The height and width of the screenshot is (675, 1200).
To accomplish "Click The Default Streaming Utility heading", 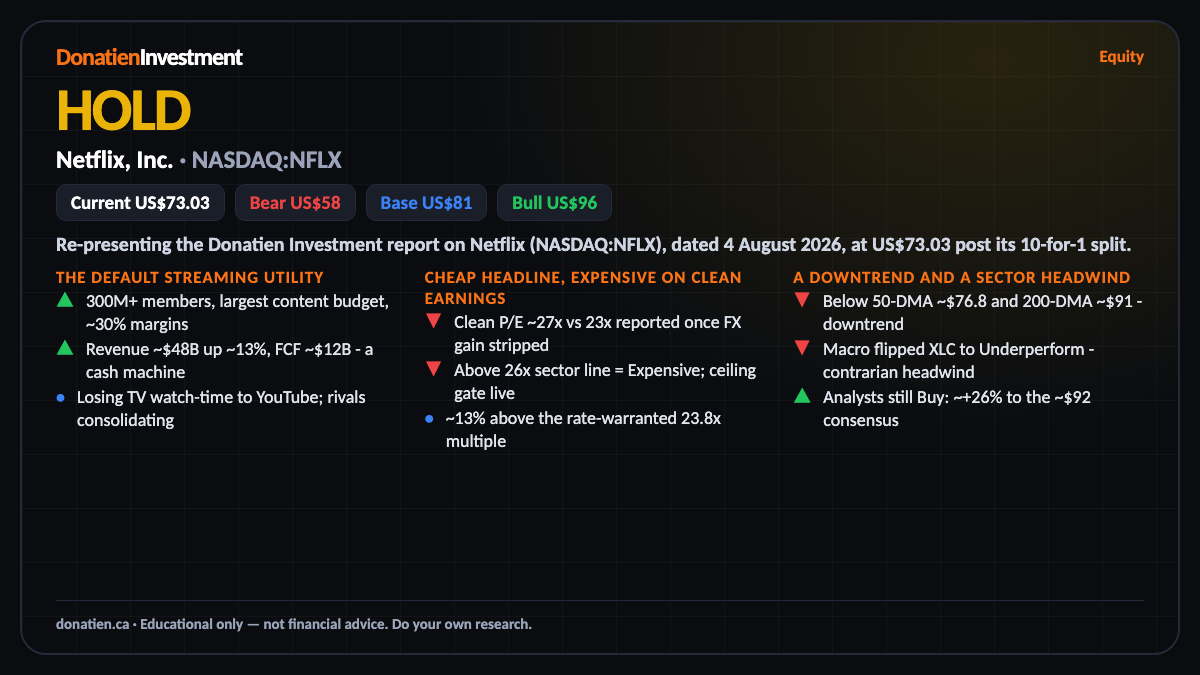I will coord(190,277).
